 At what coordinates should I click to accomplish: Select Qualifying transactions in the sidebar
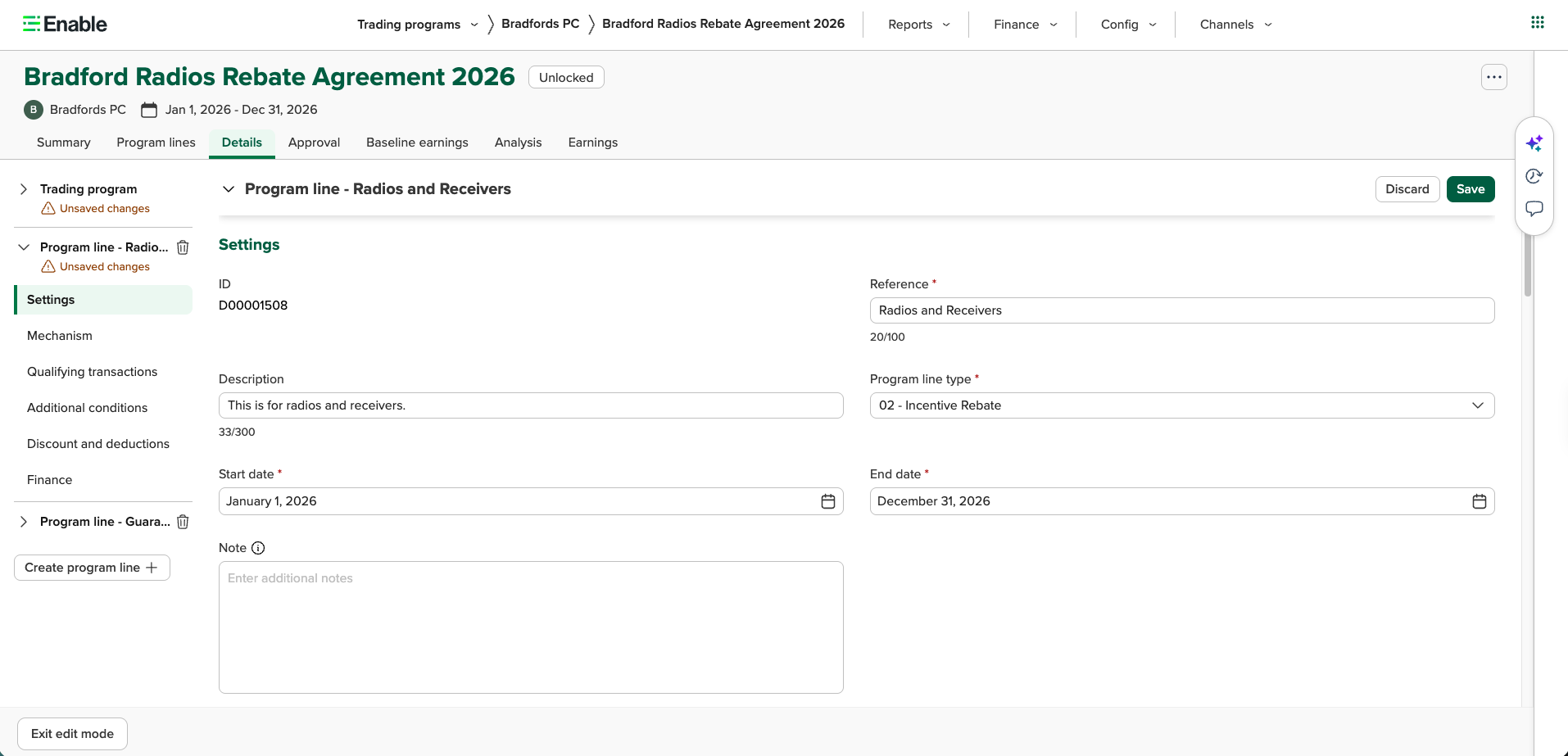point(103,372)
